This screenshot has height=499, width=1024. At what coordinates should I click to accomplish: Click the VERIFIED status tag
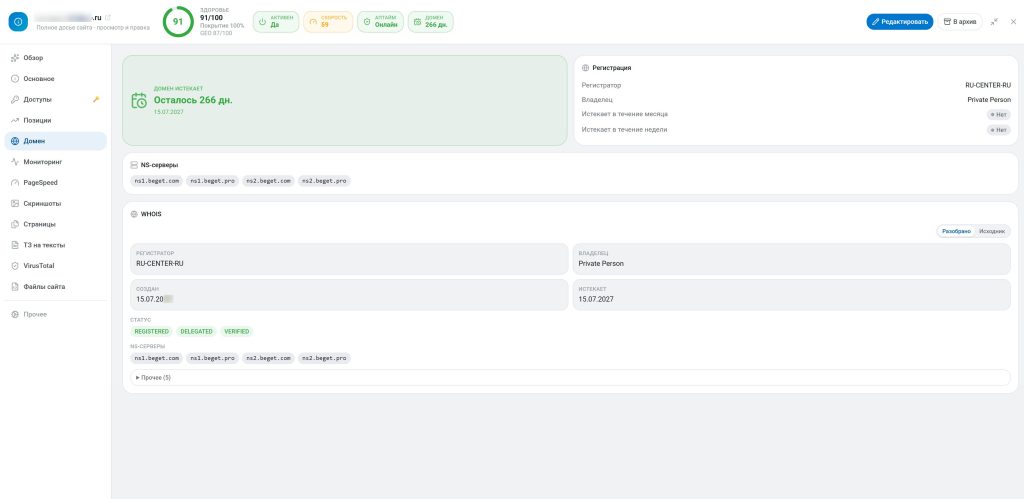coord(236,332)
